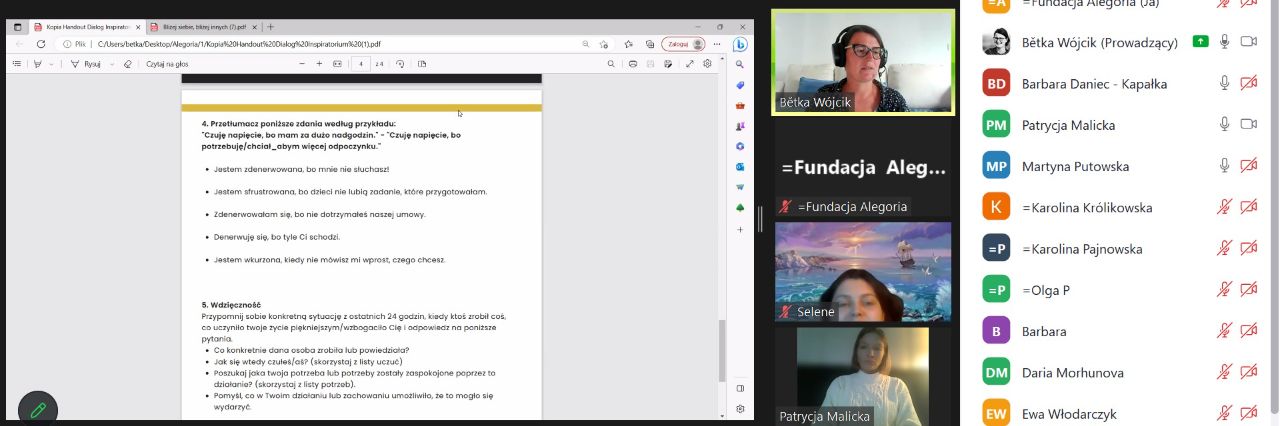Viewport: 1280px width, 426px height.
Task: Open the Outlook icon in sidebar
Action: 740,166
